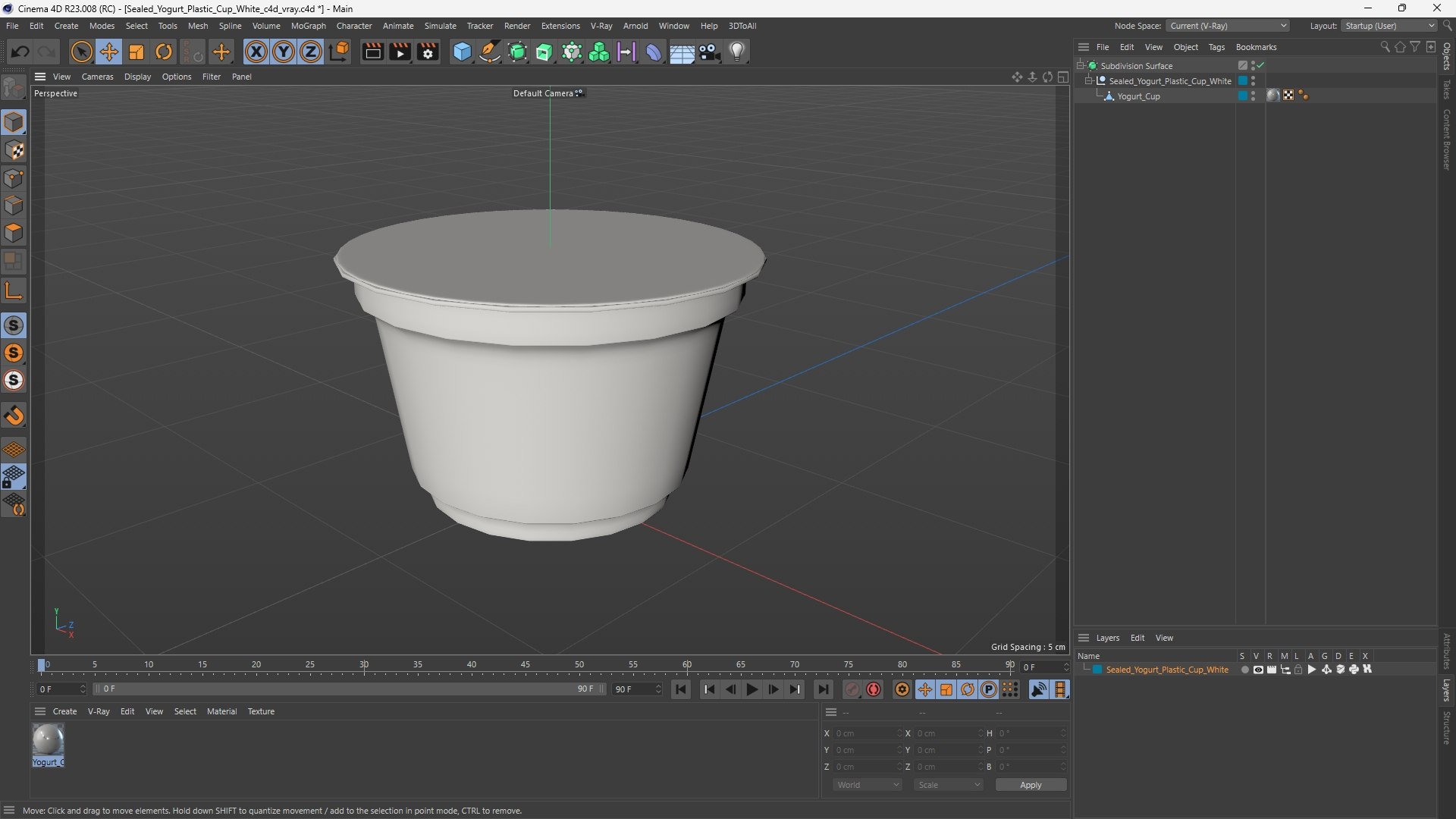Open Edit Render Settings icon
This screenshot has height=819, width=1456.
(x=428, y=52)
